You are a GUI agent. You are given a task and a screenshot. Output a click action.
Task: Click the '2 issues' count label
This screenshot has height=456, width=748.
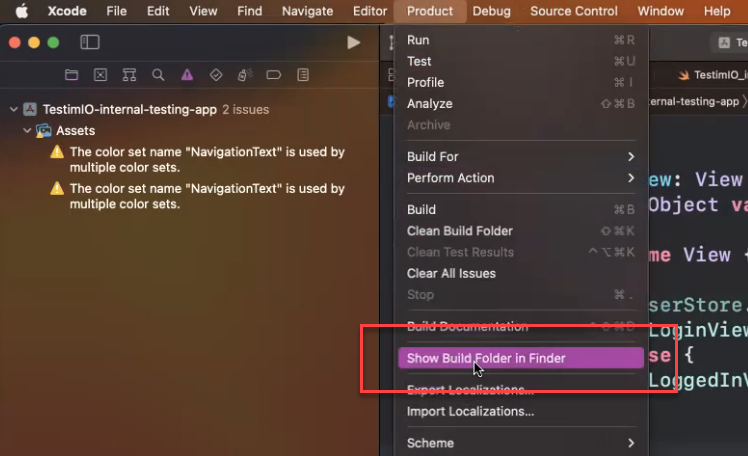tap(246, 110)
